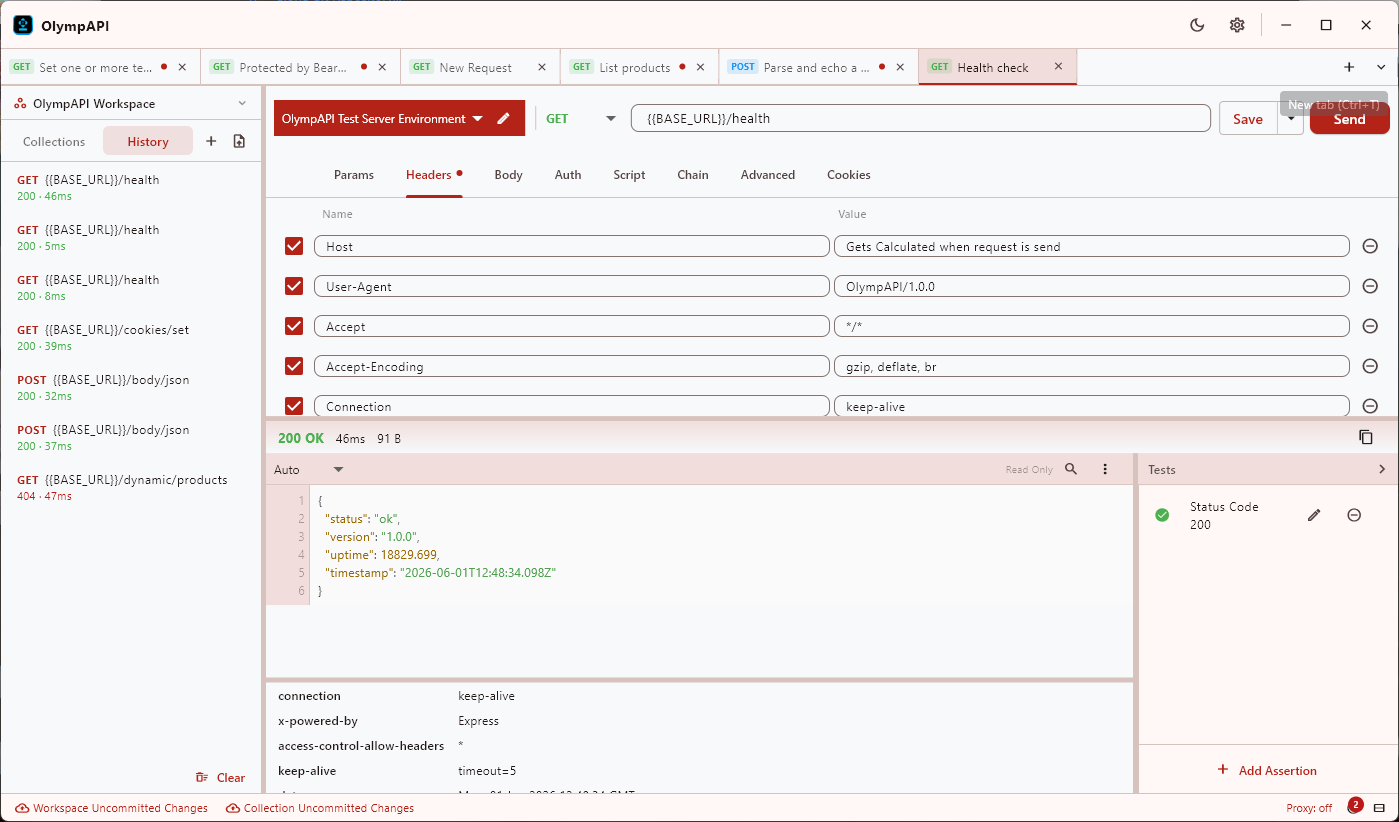This screenshot has height=822, width=1399.
Task: Open history entry /cookies/set
Action: (x=130, y=337)
